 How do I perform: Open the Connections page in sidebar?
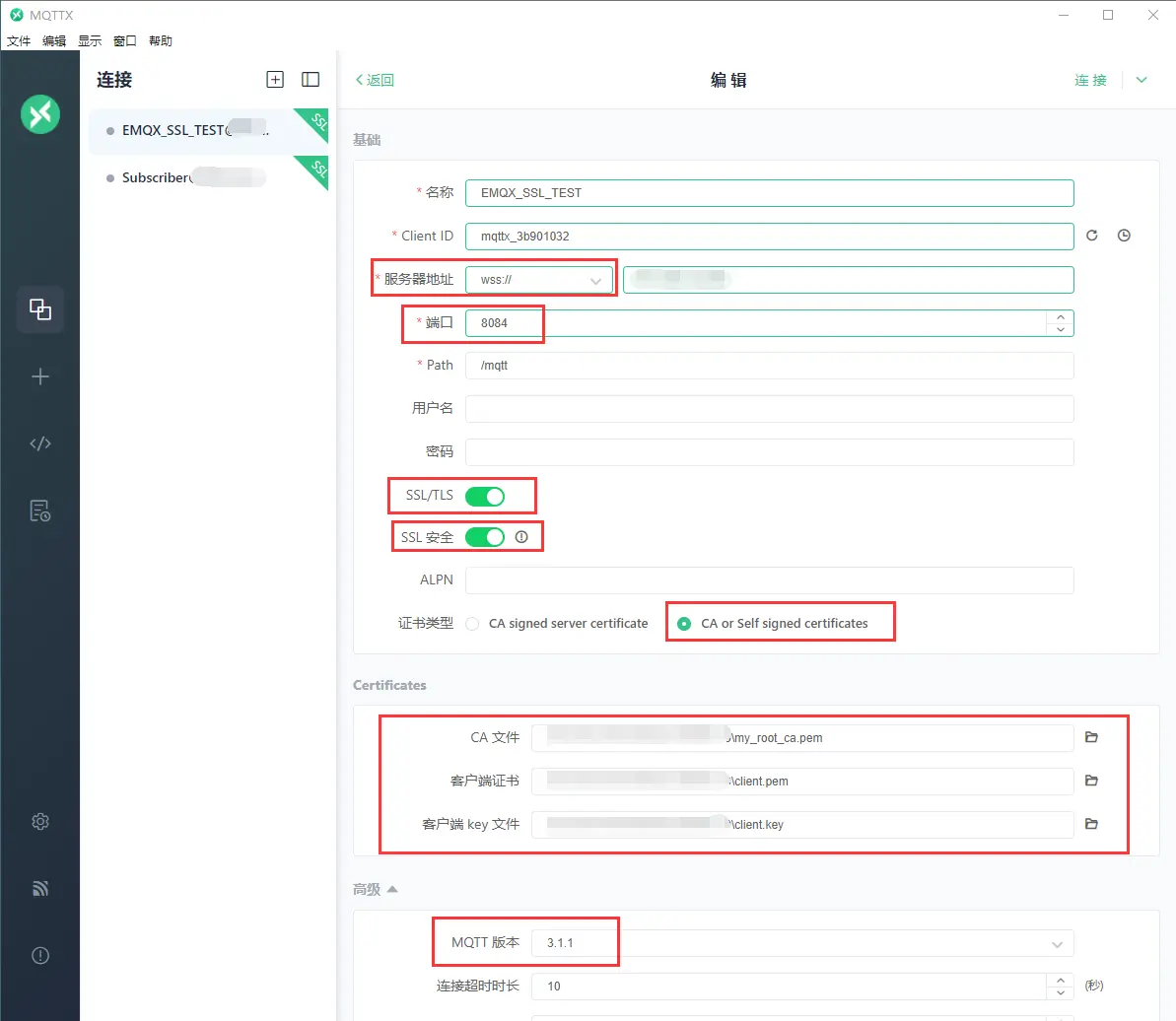(x=40, y=308)
